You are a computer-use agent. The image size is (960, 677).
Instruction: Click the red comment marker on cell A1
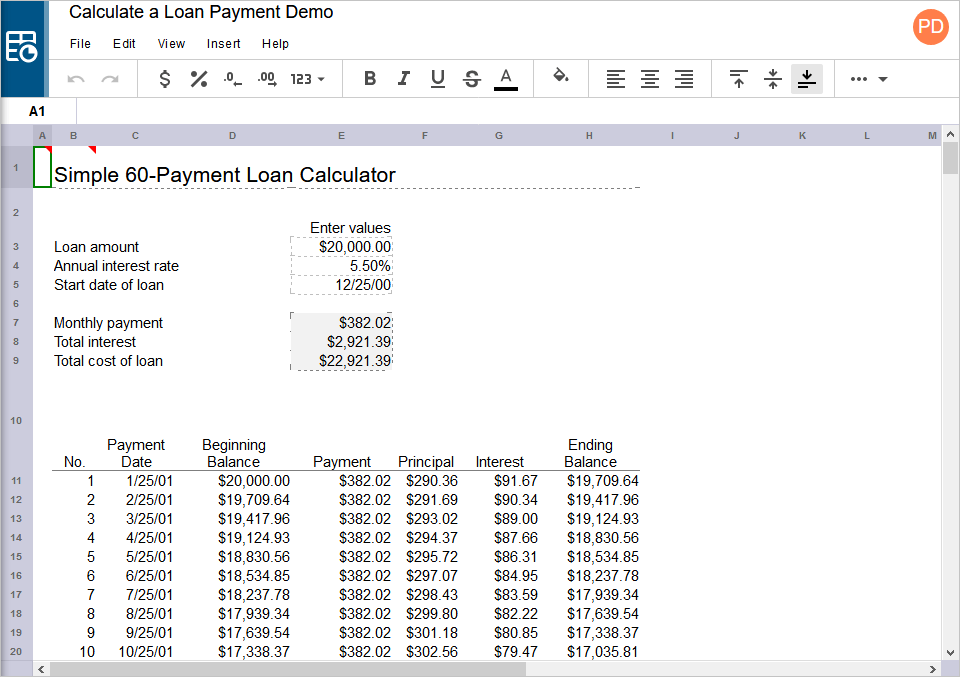48,149
